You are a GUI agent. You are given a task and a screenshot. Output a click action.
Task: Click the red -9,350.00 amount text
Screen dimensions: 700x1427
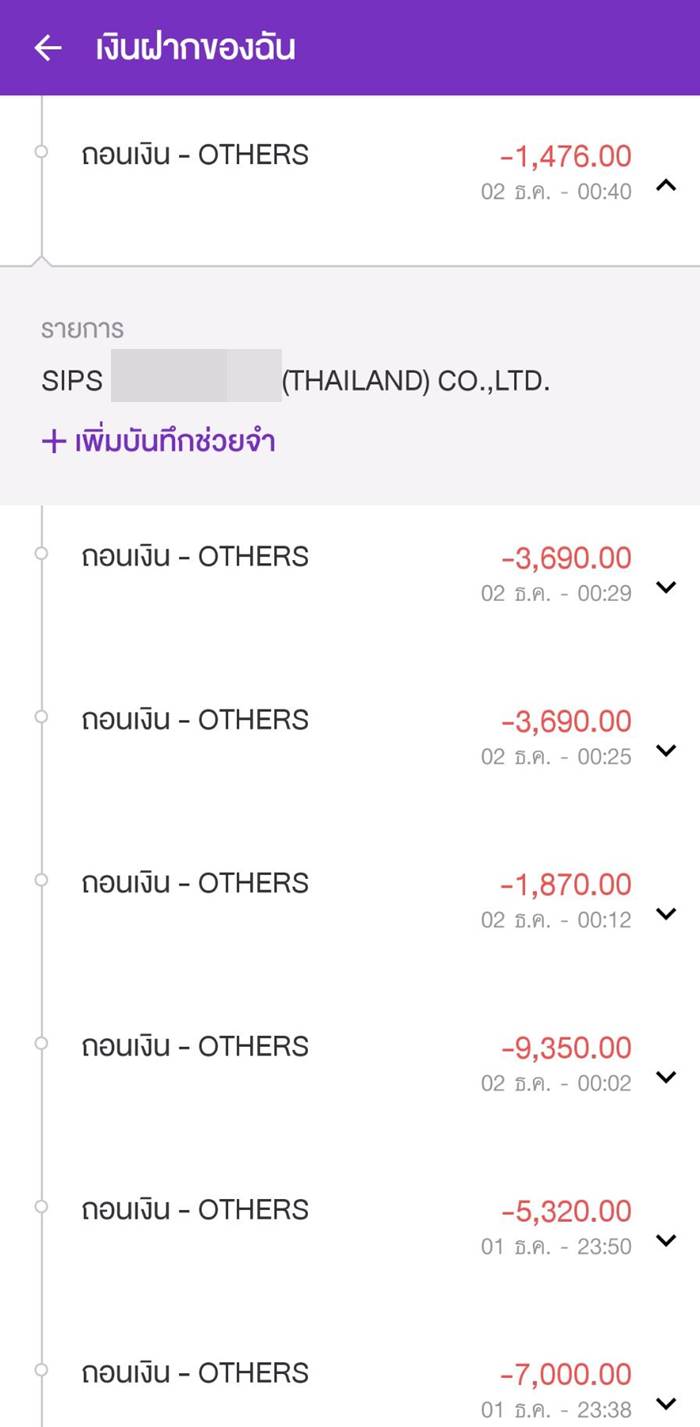[569, 1047]
